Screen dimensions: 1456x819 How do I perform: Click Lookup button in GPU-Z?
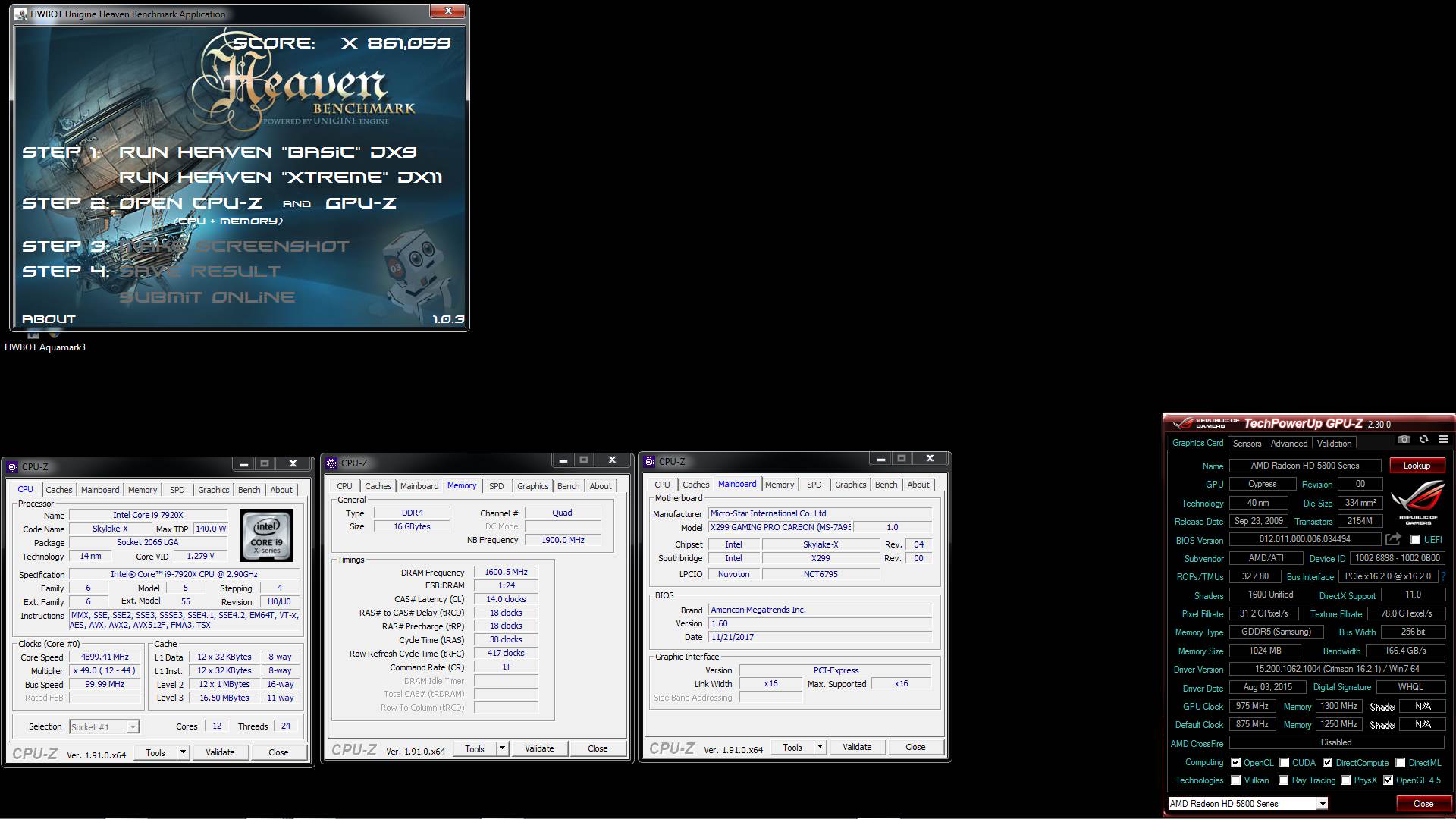point(1417,466)
